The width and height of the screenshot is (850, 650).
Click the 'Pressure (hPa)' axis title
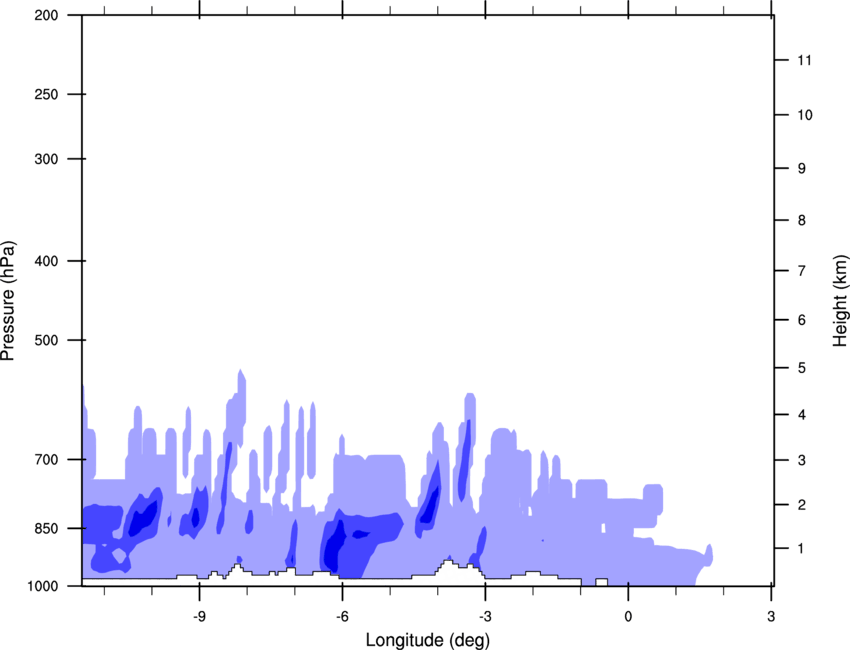[x=8, y=301]
